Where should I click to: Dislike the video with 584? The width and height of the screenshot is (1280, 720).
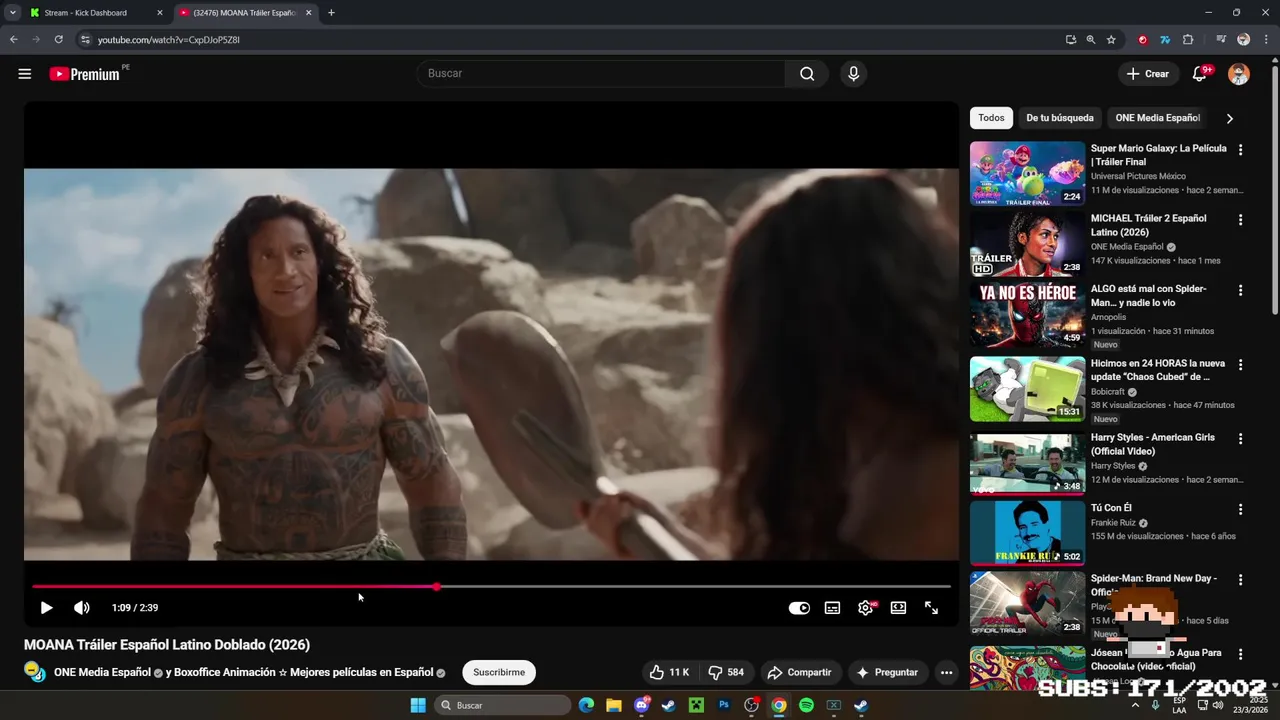coord(726,672)
